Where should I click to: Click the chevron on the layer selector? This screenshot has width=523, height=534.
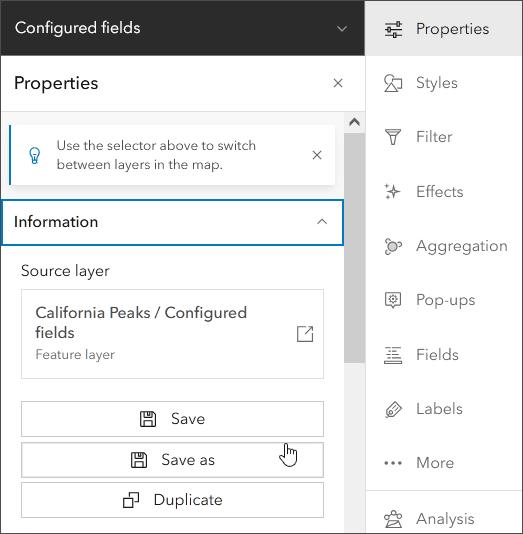[x=342, y=29]
